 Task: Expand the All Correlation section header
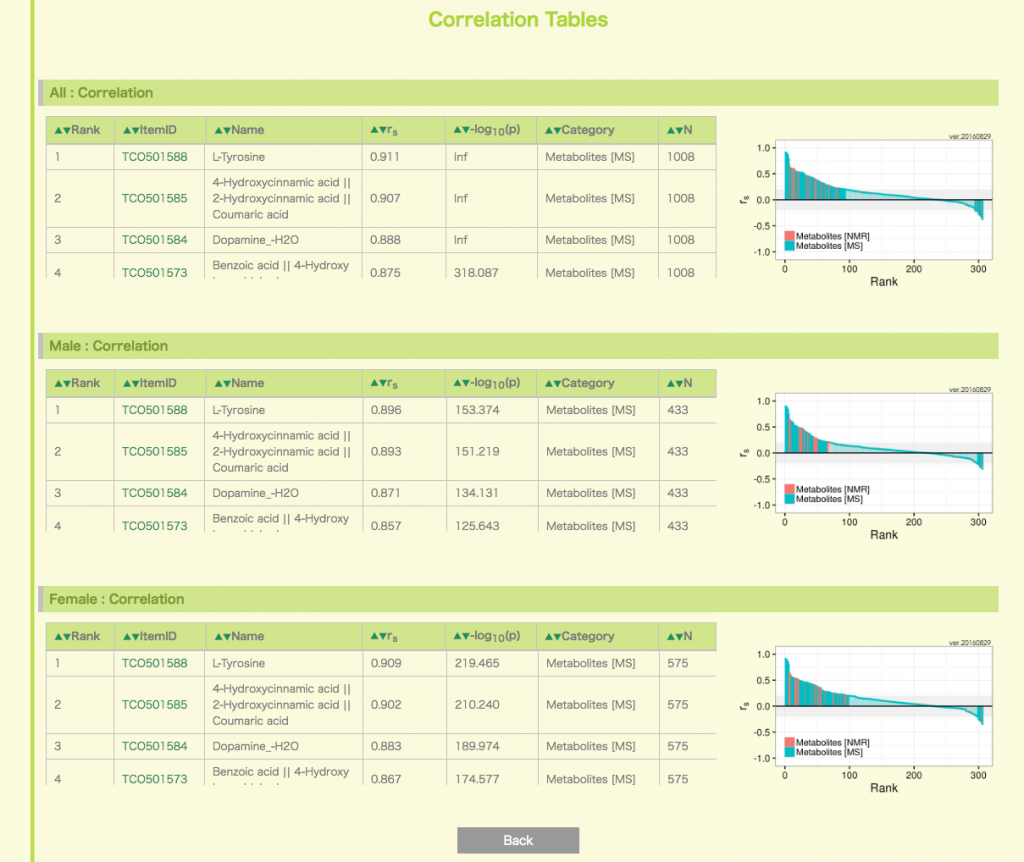[101, 92]
